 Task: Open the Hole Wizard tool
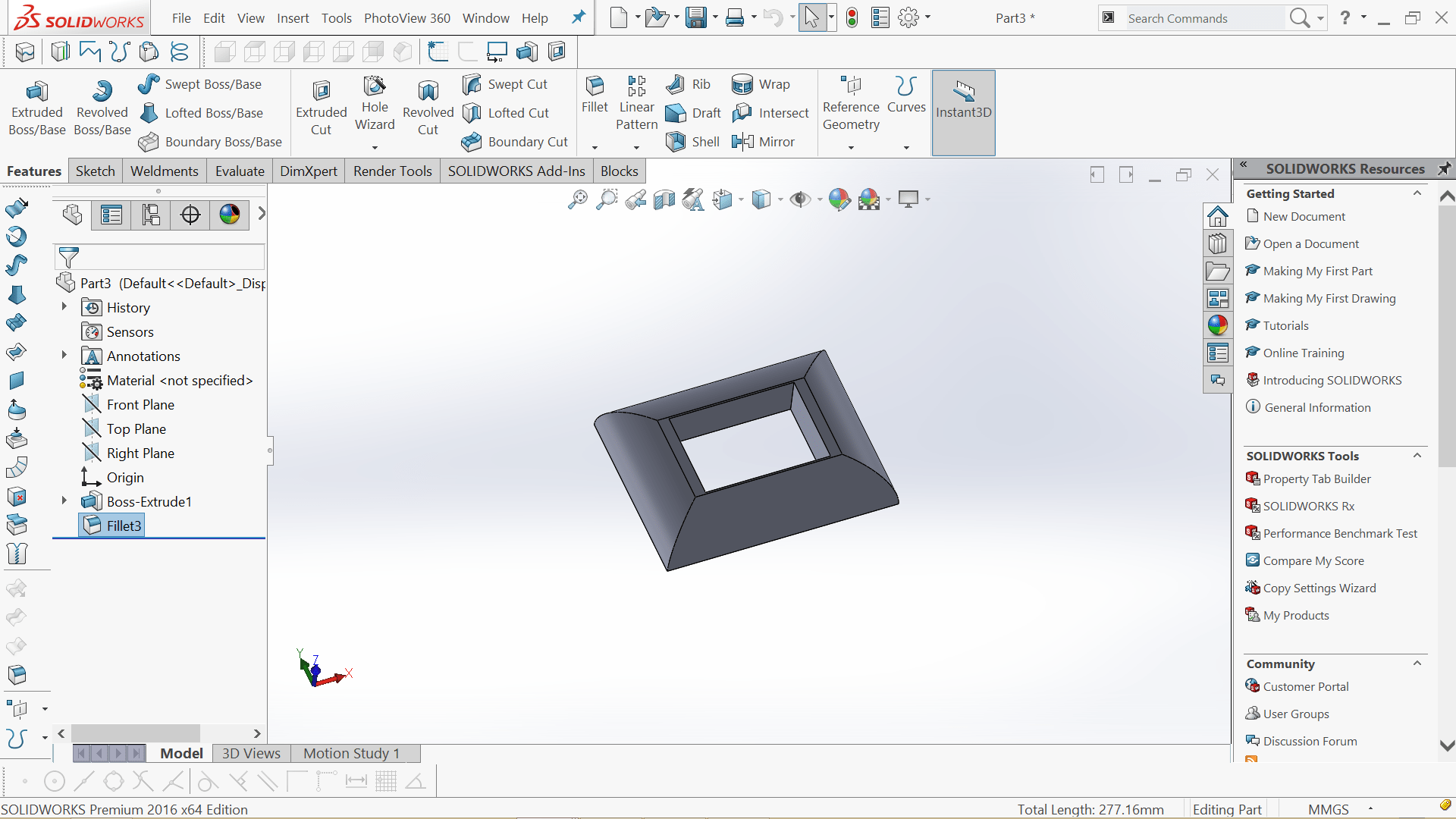(x=375, y=104)
